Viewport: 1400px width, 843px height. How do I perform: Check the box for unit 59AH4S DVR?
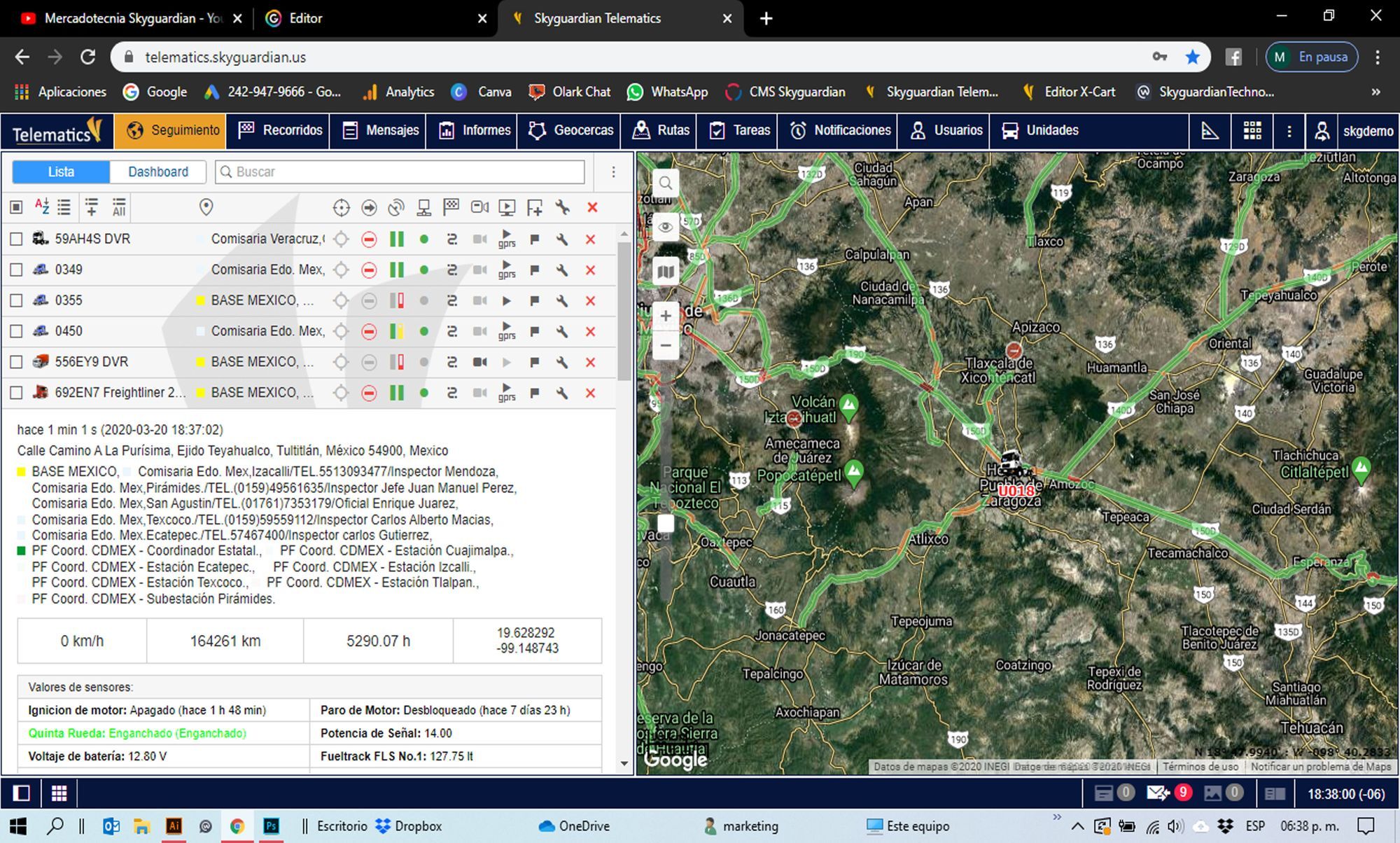tap(16, 239)
